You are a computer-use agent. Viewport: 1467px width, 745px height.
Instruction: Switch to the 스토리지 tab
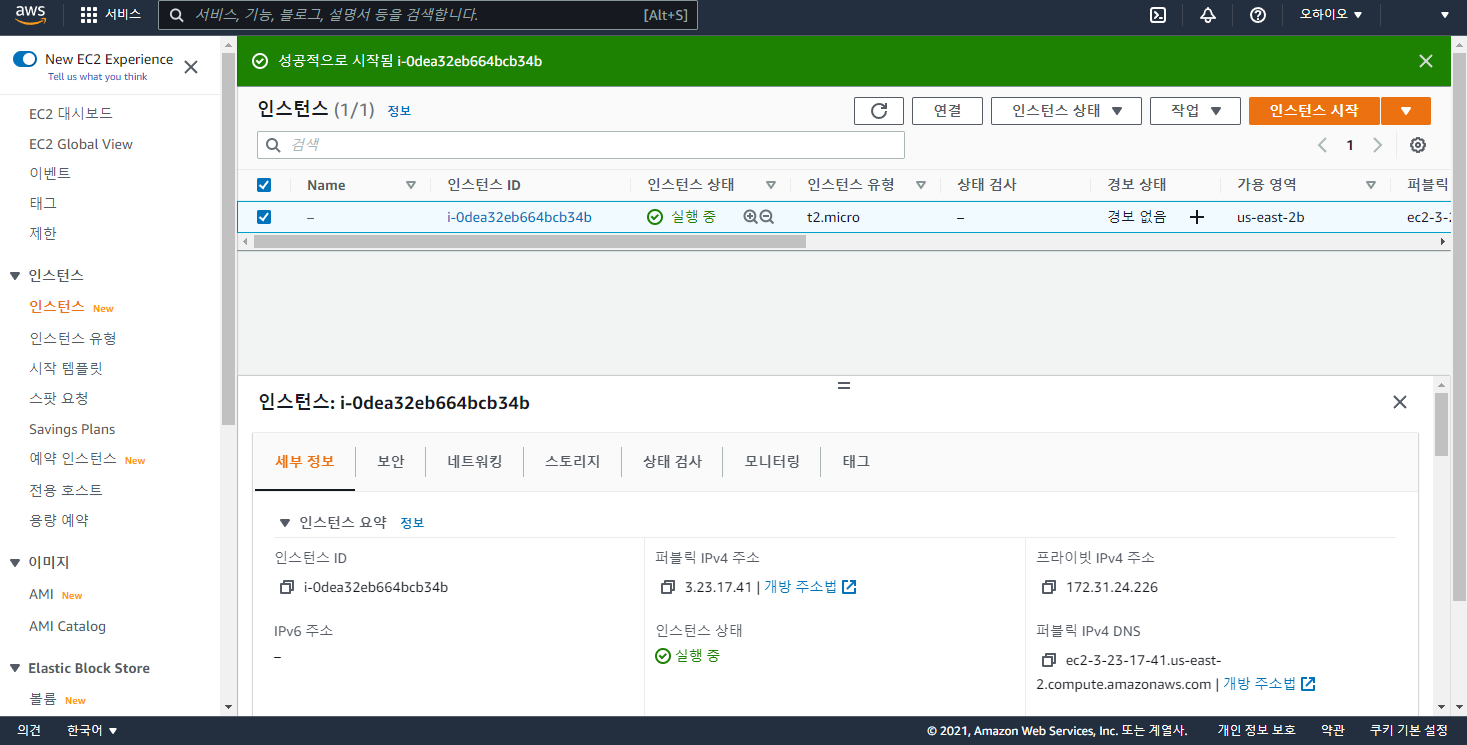click(573, 462)
